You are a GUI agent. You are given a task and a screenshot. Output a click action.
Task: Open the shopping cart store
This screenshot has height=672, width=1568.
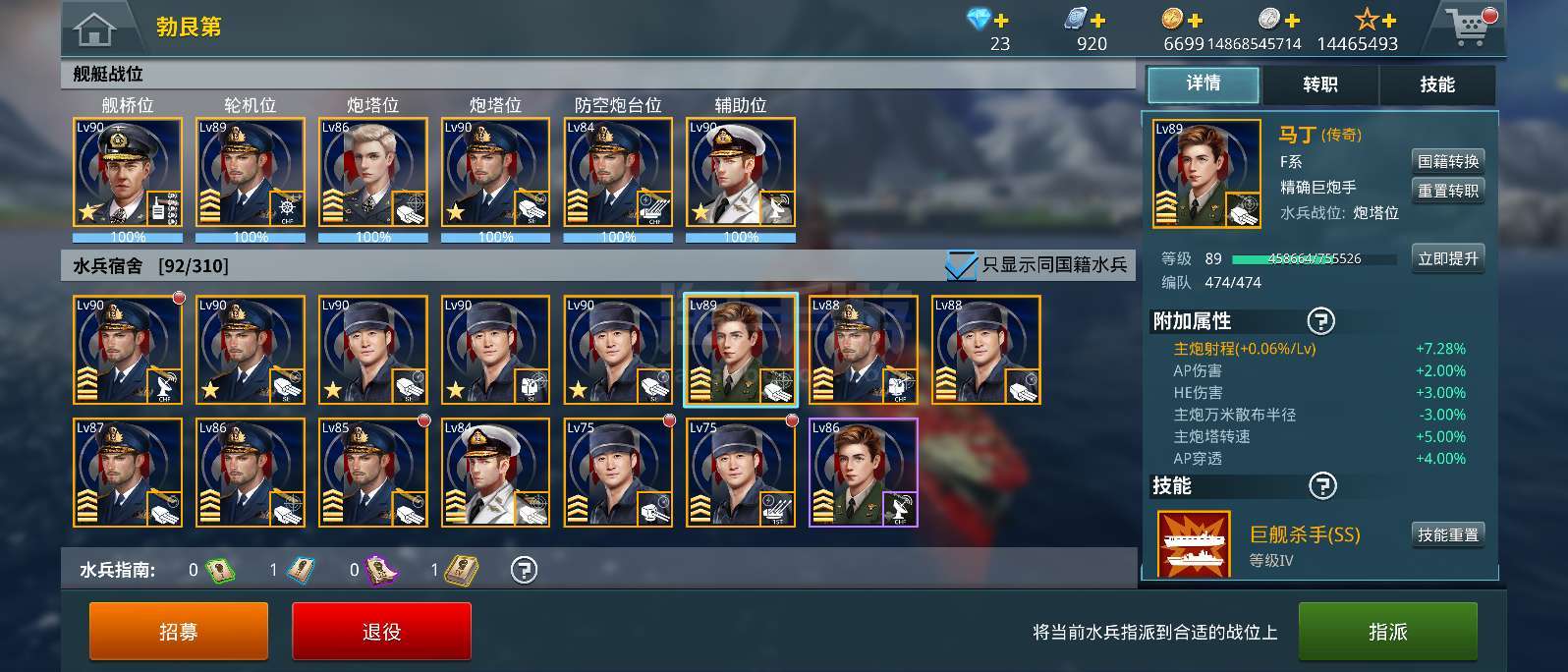pos(1470,26)
